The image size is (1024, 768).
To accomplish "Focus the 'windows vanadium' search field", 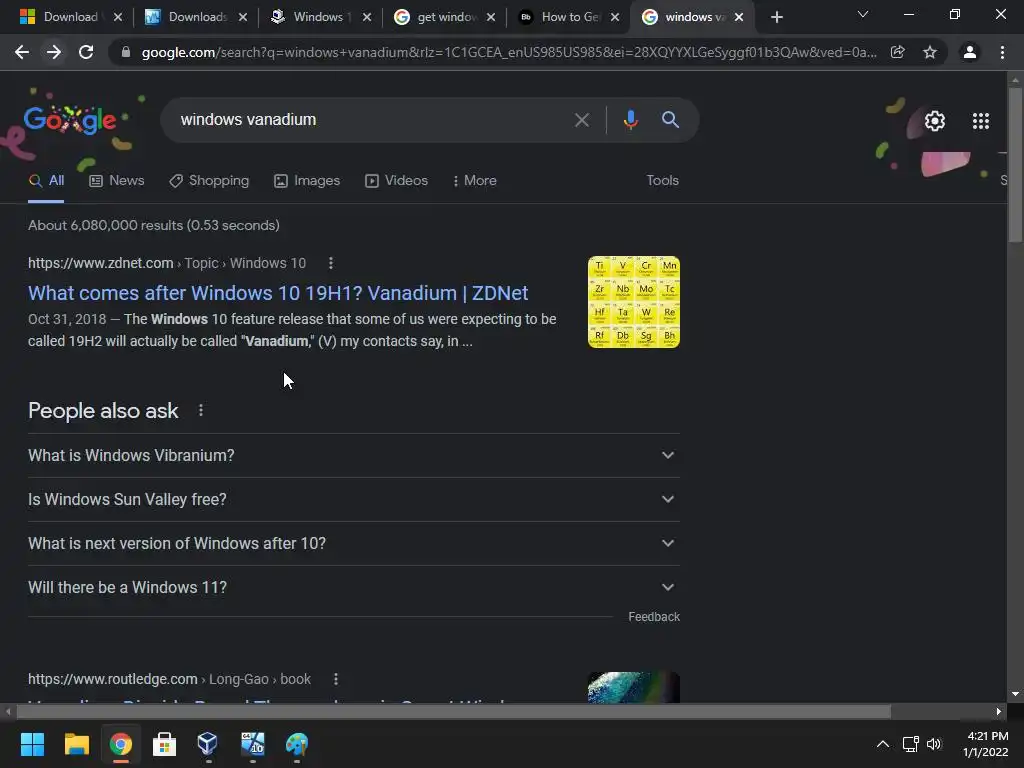I will click(372, 120).
